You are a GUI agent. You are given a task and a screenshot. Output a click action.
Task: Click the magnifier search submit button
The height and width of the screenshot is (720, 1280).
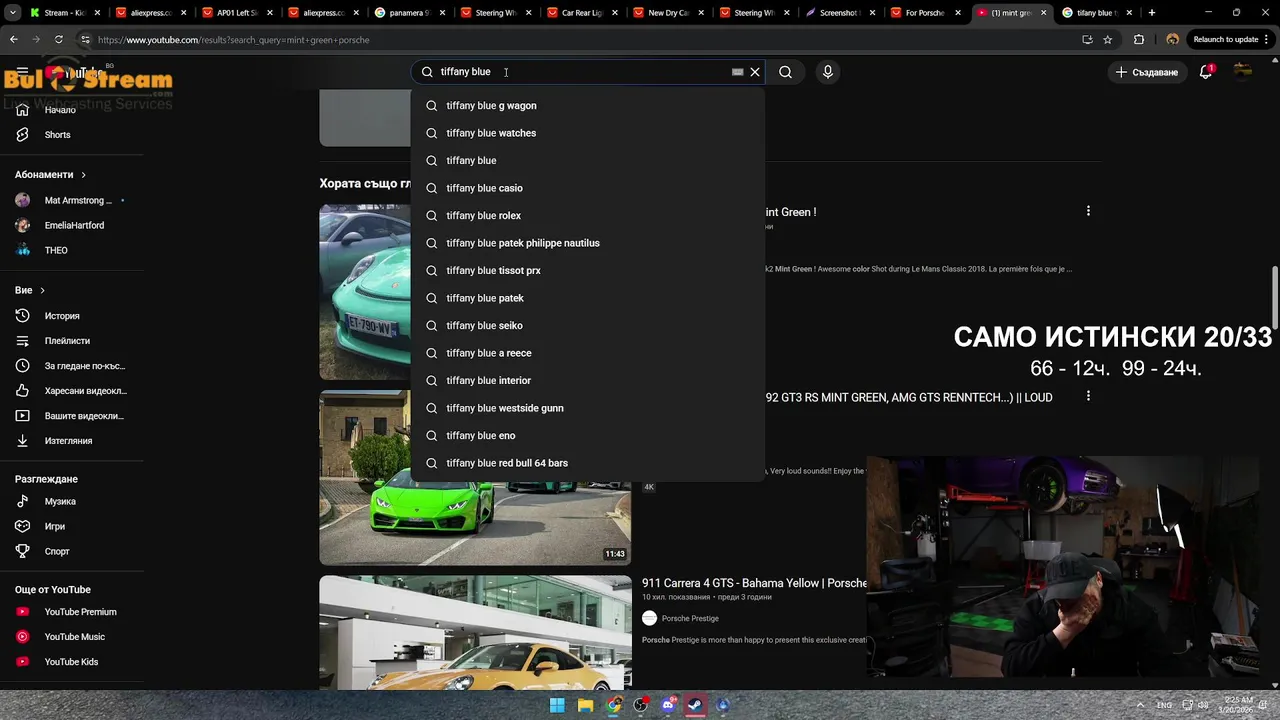[785, 72]
